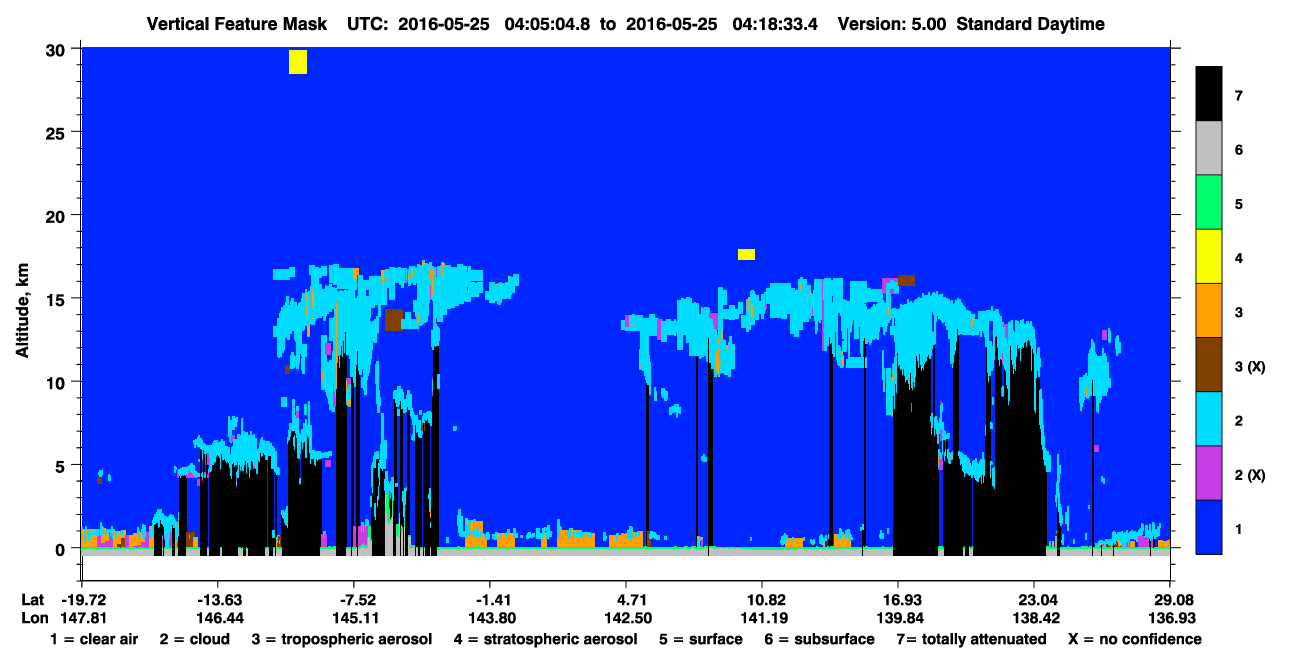Click latitude value 4.71
This screenshot has height=667, width=1300.
(x=631, y=600)
